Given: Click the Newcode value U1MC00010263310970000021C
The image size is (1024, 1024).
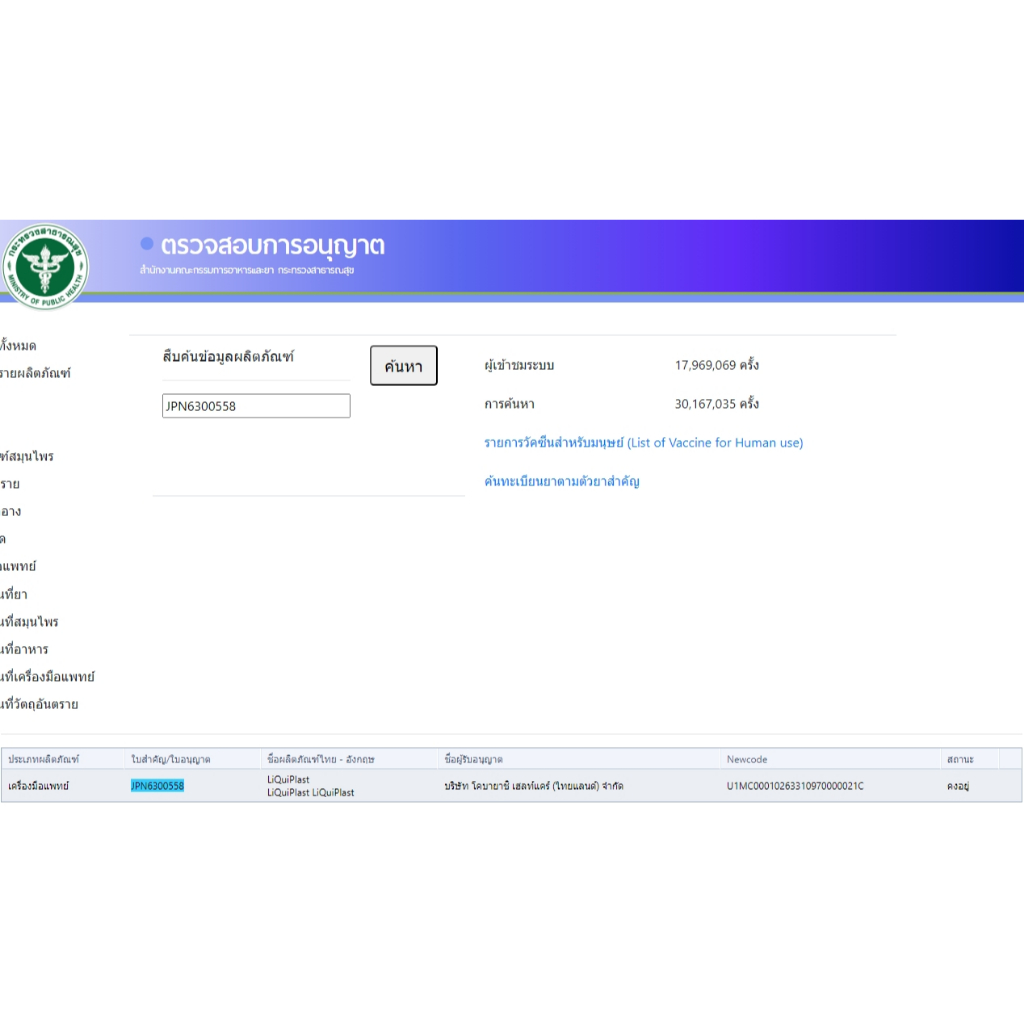Looking at the screenshot, I should pos(795,786).
